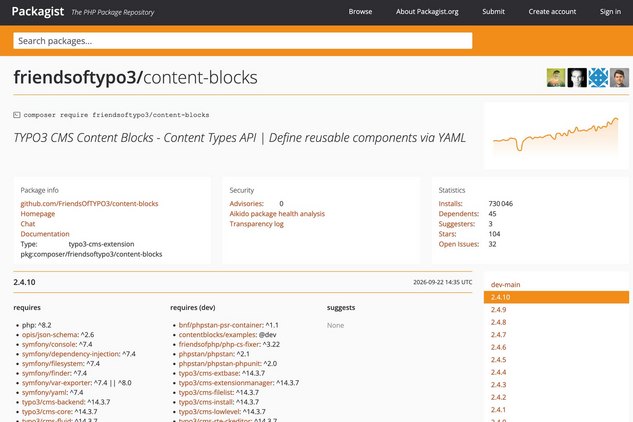Open the second maintainer black-and-white avatar
633x422 pixels.
(x=577, y=78)
